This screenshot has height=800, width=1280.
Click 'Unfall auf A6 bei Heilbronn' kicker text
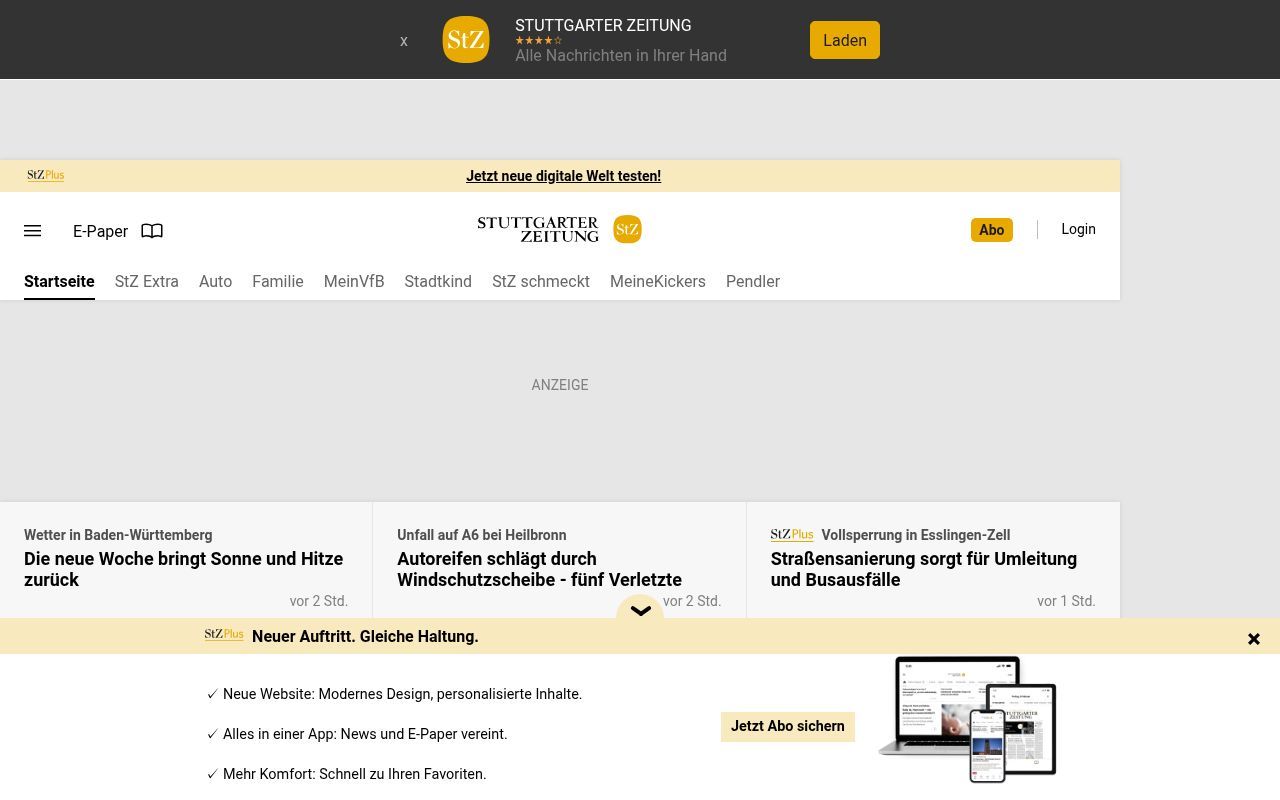[x=482, y=535]
